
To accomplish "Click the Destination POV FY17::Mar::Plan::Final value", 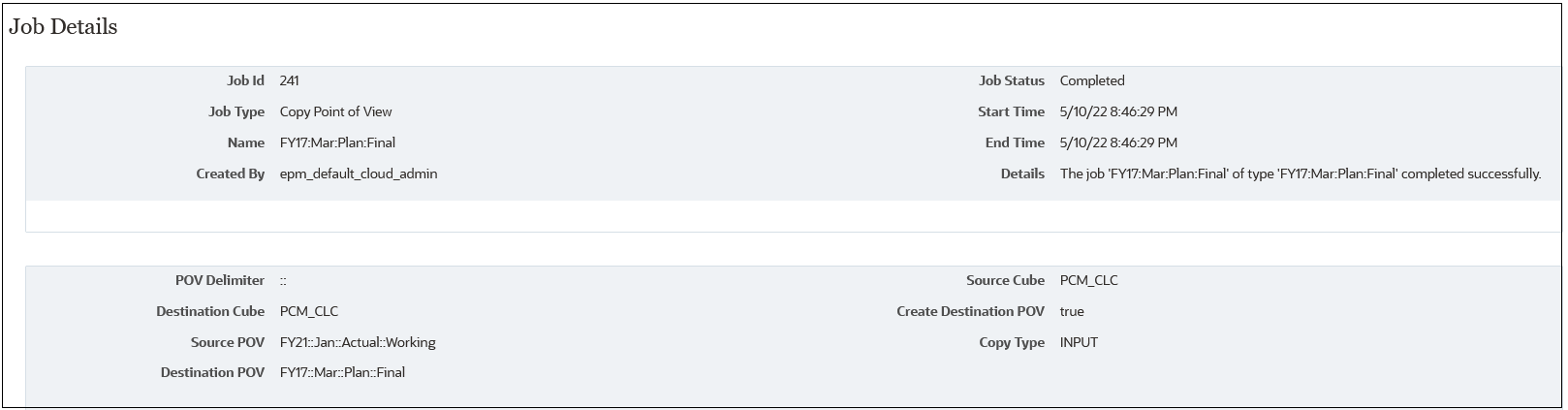I will pos(342,373).
